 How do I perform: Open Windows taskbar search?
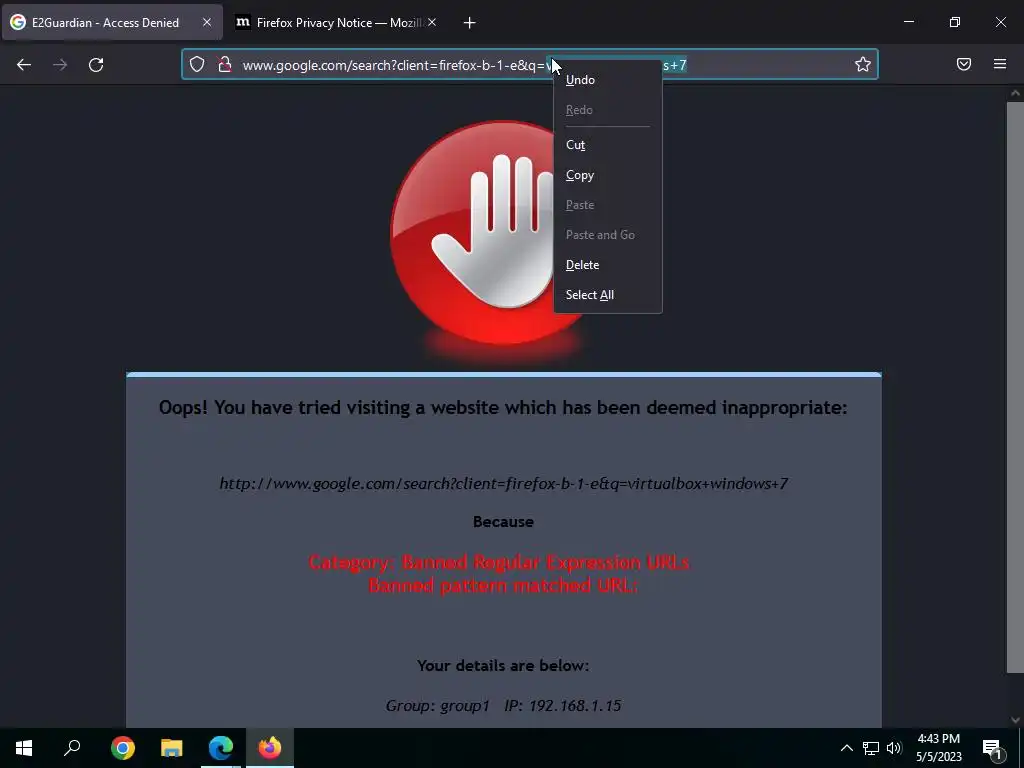tap(72, 748)
